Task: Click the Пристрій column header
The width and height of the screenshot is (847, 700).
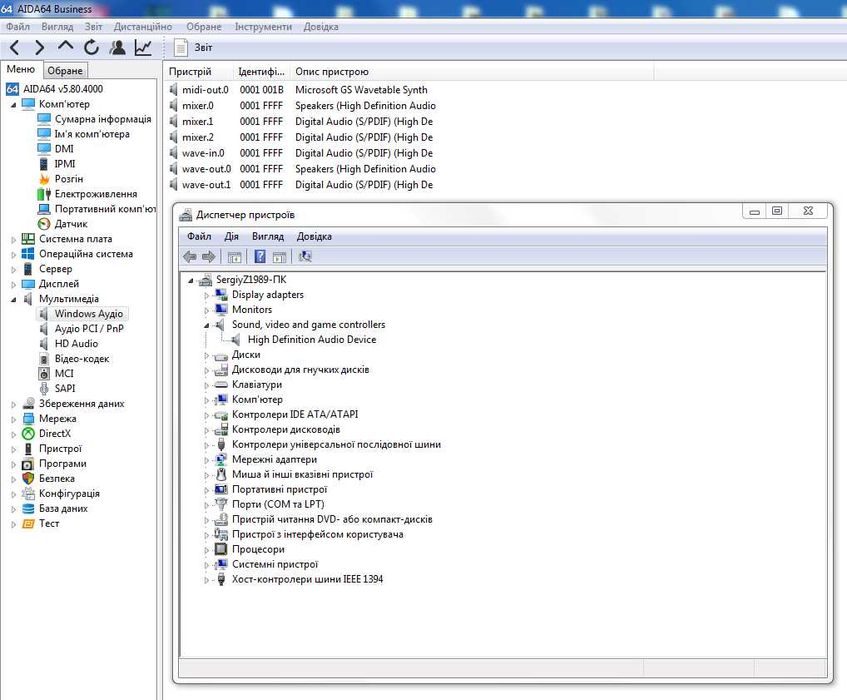Action: point(190,71)
